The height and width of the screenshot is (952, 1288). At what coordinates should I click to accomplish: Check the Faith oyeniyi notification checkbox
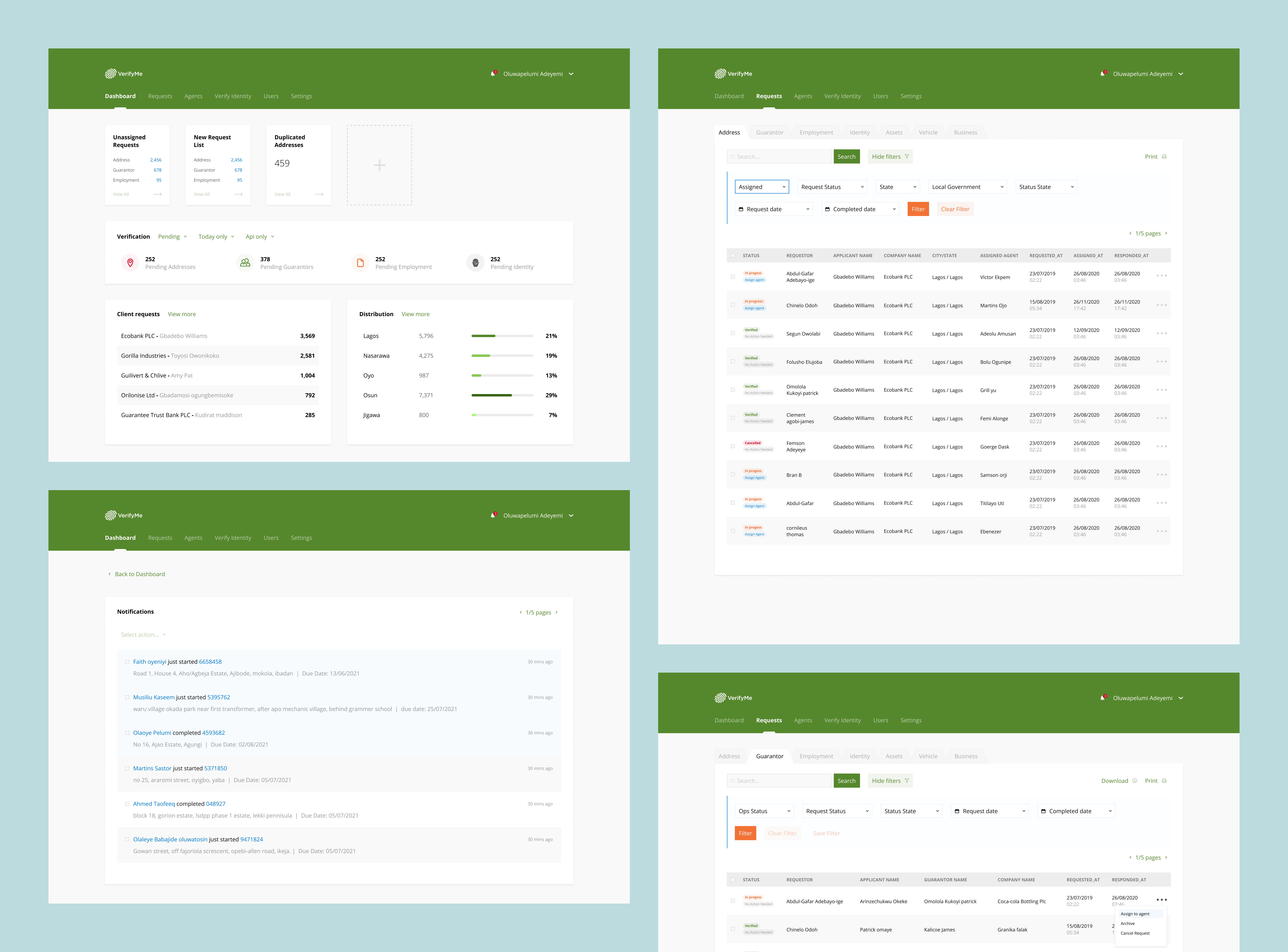tap(127, 662)
